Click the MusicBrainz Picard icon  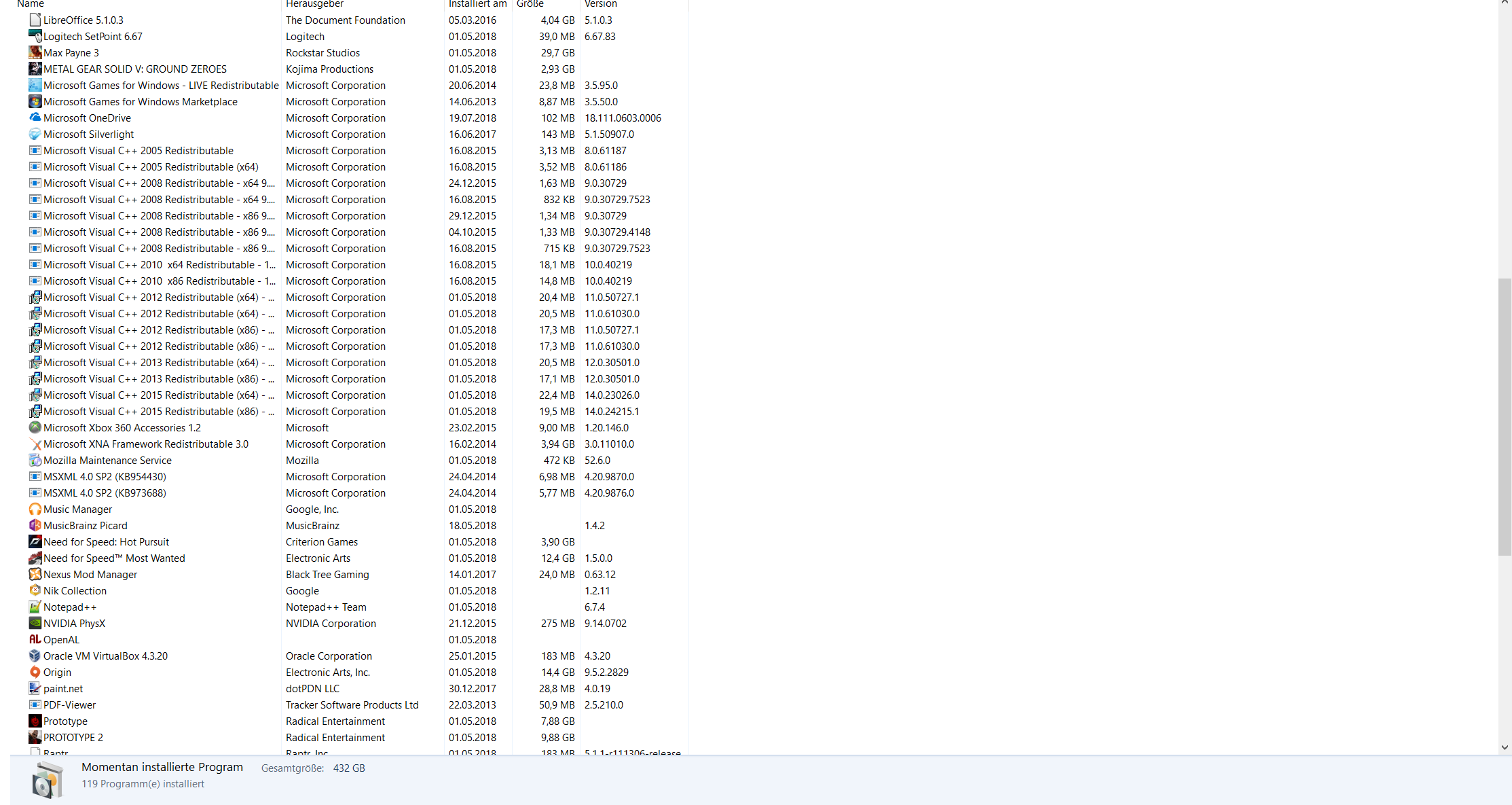35,525
